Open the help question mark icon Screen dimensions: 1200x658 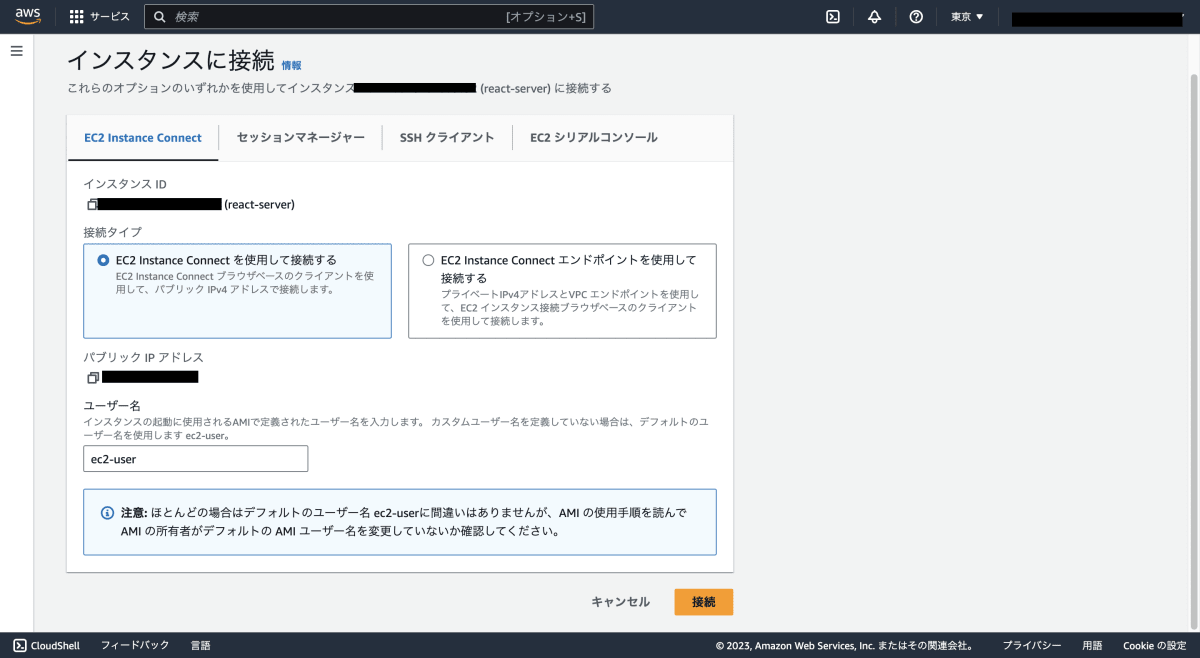point(916,17)
